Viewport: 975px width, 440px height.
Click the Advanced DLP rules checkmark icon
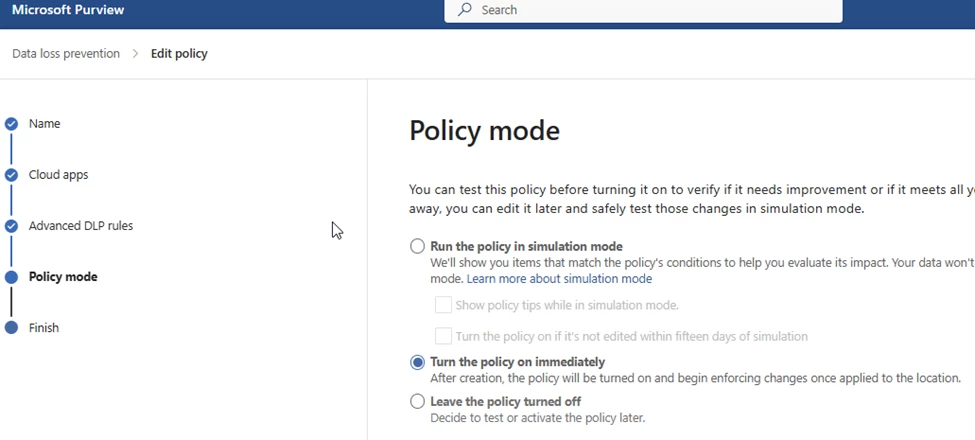click(11, 226)
